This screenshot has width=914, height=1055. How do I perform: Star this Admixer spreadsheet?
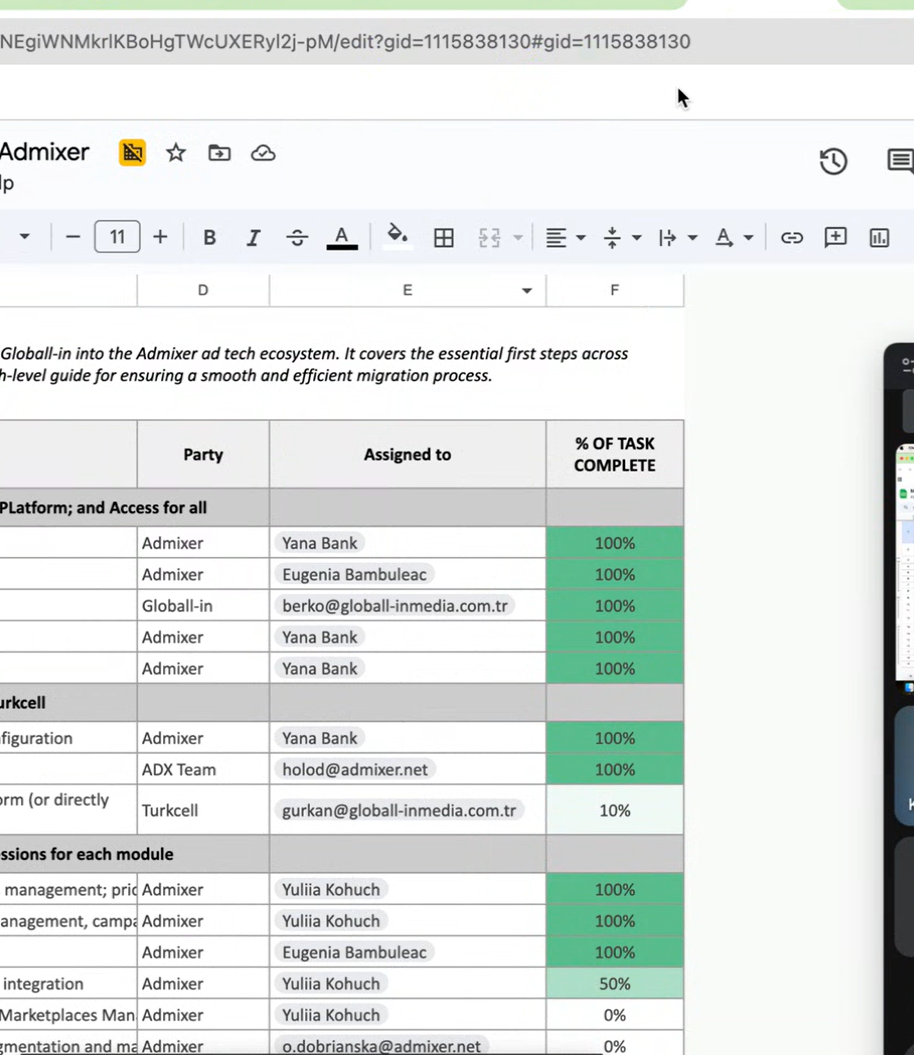(x=176, y=153)
